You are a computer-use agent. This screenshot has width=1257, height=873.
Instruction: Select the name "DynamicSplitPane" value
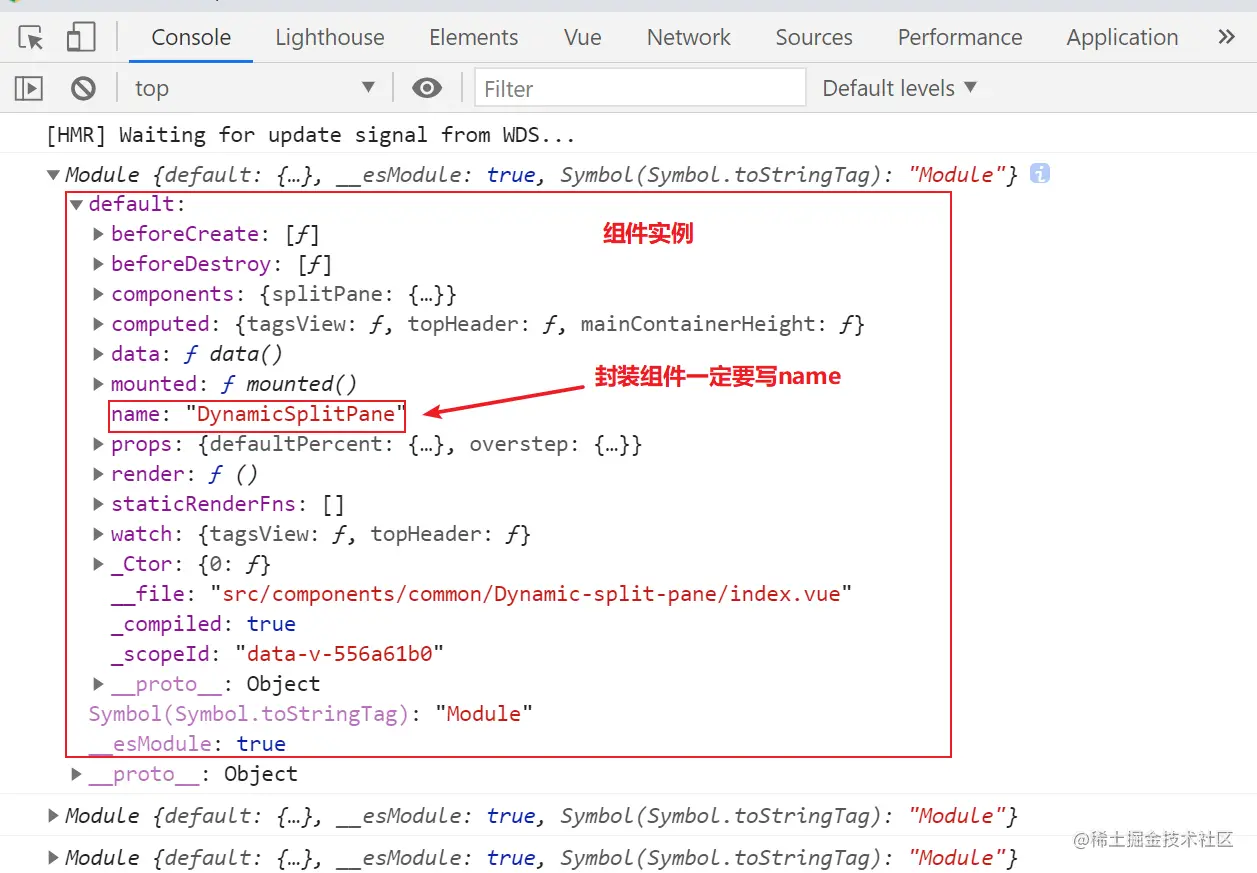click(296, 414)
